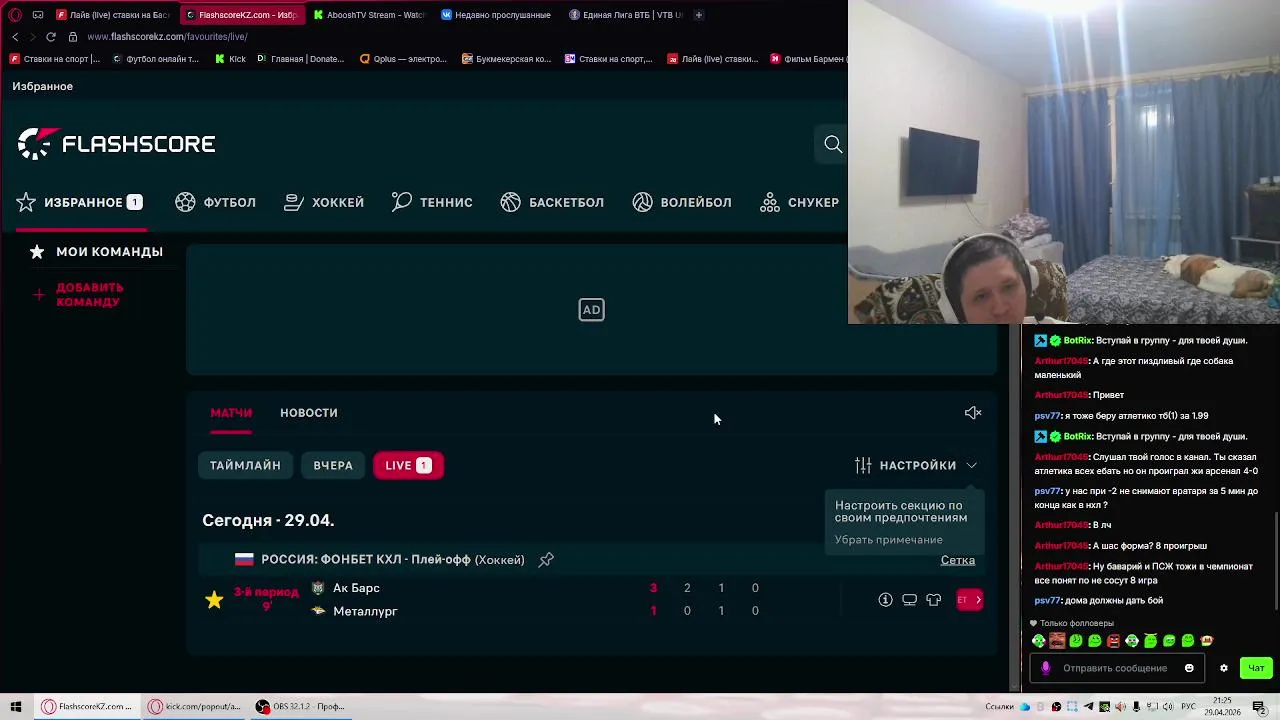Select the Вчера filter
The width and height of the screenshot is (1280, 720).
(x=333, y=465)
